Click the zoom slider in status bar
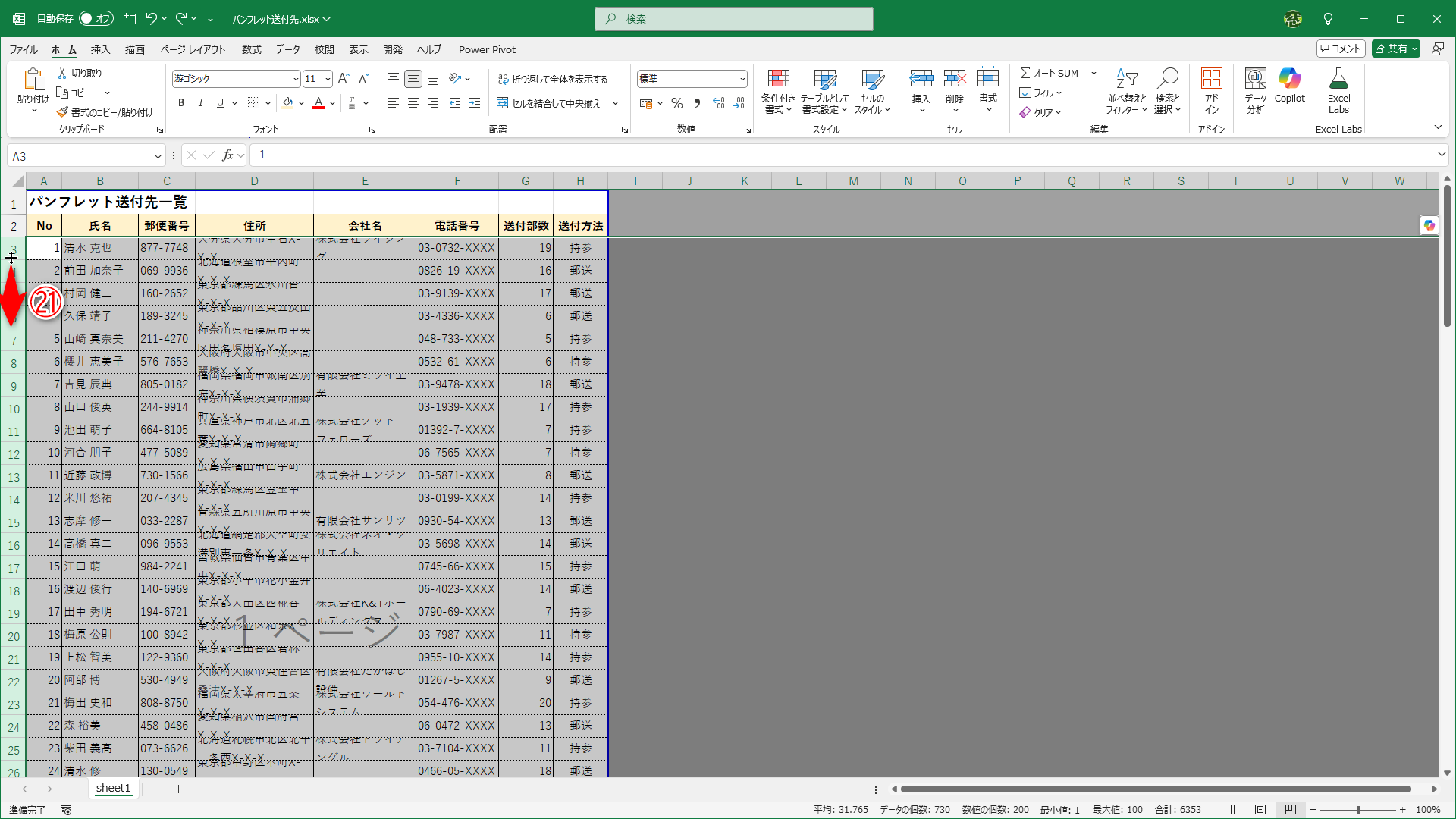This screenshot has width=1456, height=819. (1357, 810)
